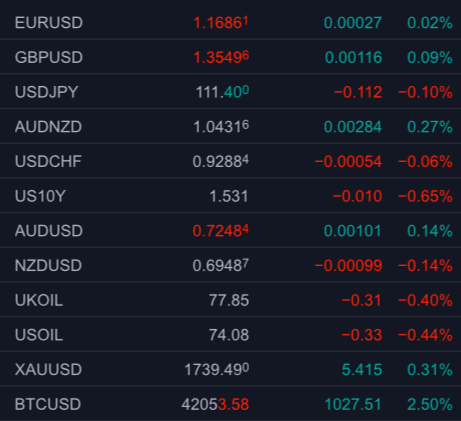Click XAUUSD change value 5.415

[x=362, y=370]
